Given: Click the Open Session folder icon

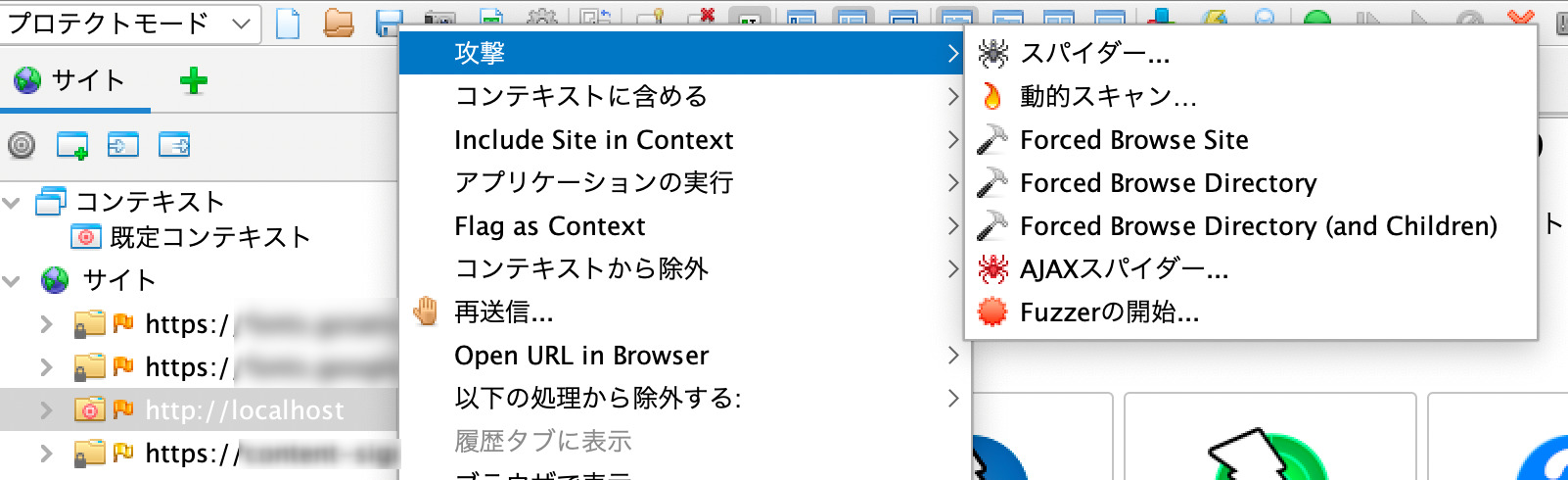Looking at the screenshot, I should 339,23.
